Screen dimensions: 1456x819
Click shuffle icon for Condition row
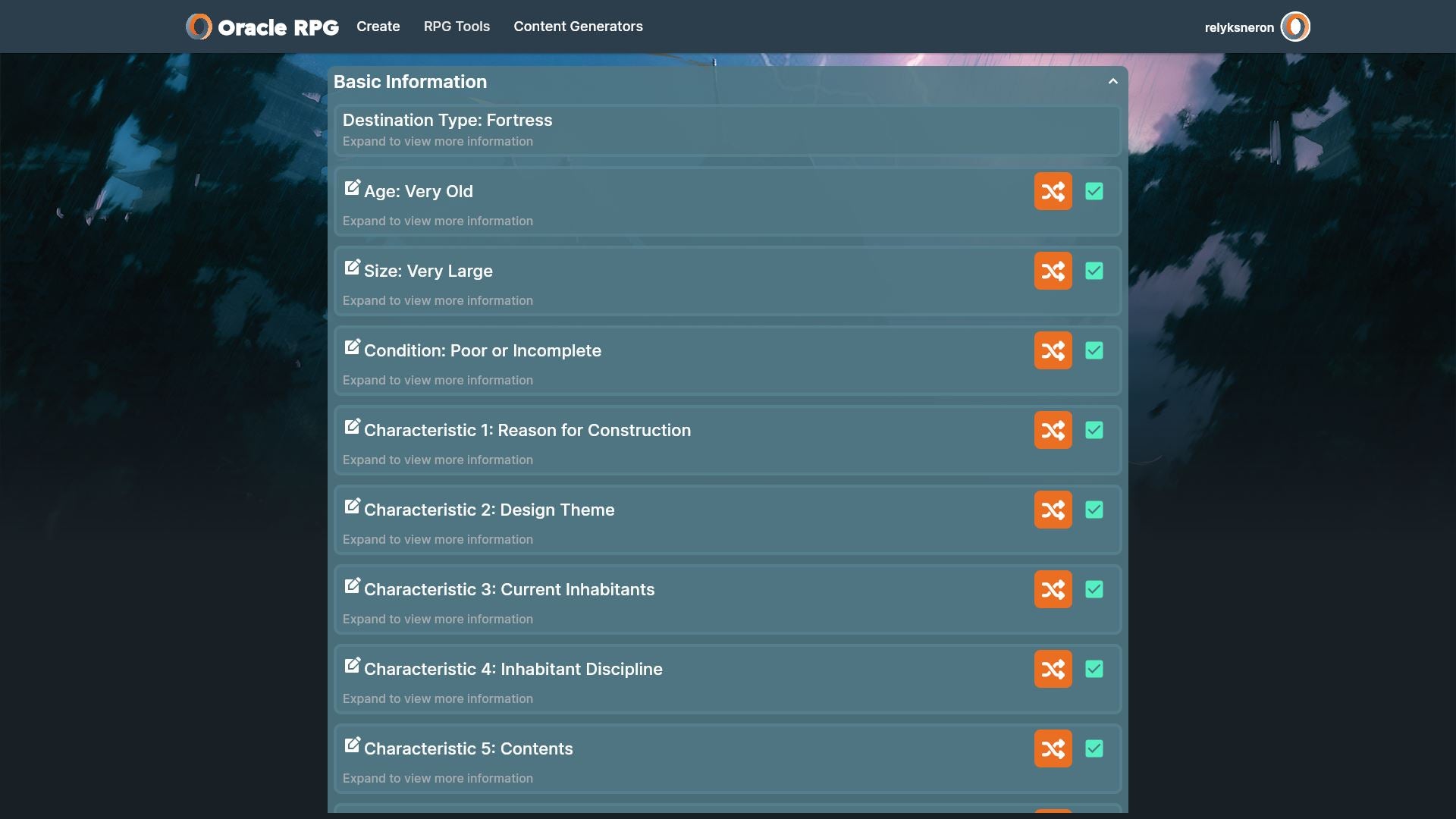[1053, 350]
